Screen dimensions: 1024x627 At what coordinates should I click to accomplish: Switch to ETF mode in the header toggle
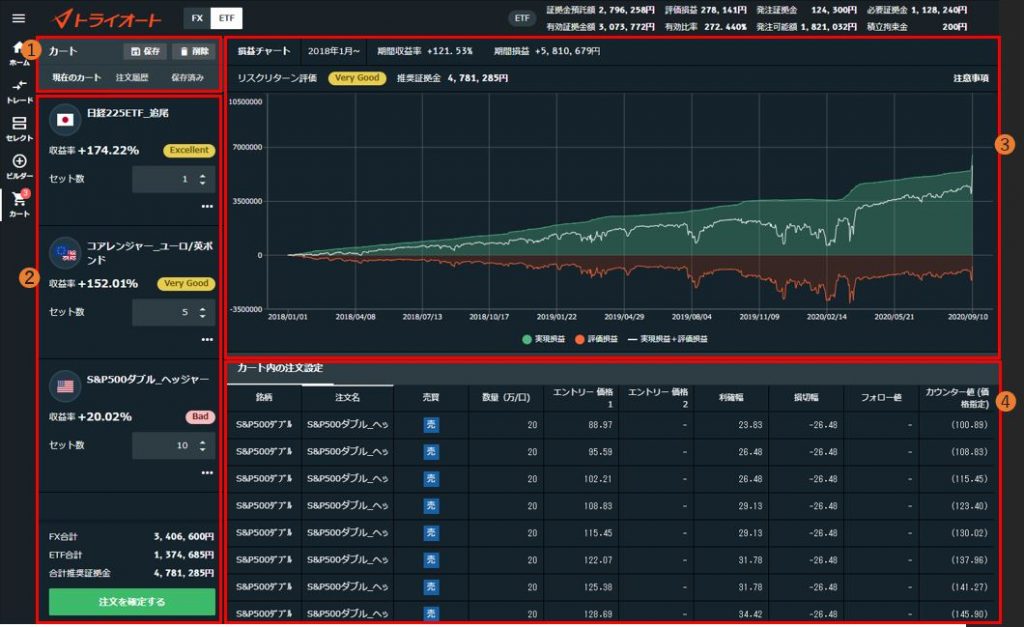click(227, 18)
